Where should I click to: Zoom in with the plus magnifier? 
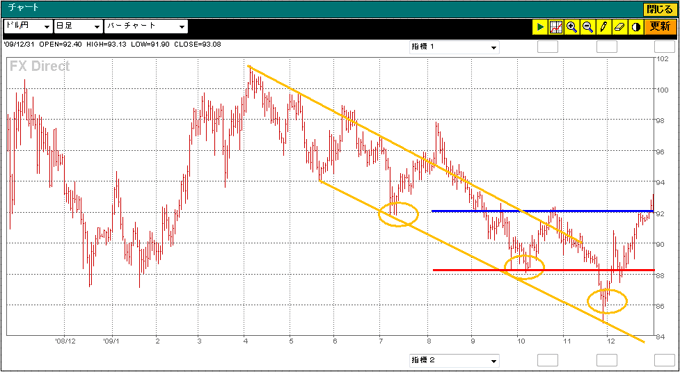(x=572, y=27)
